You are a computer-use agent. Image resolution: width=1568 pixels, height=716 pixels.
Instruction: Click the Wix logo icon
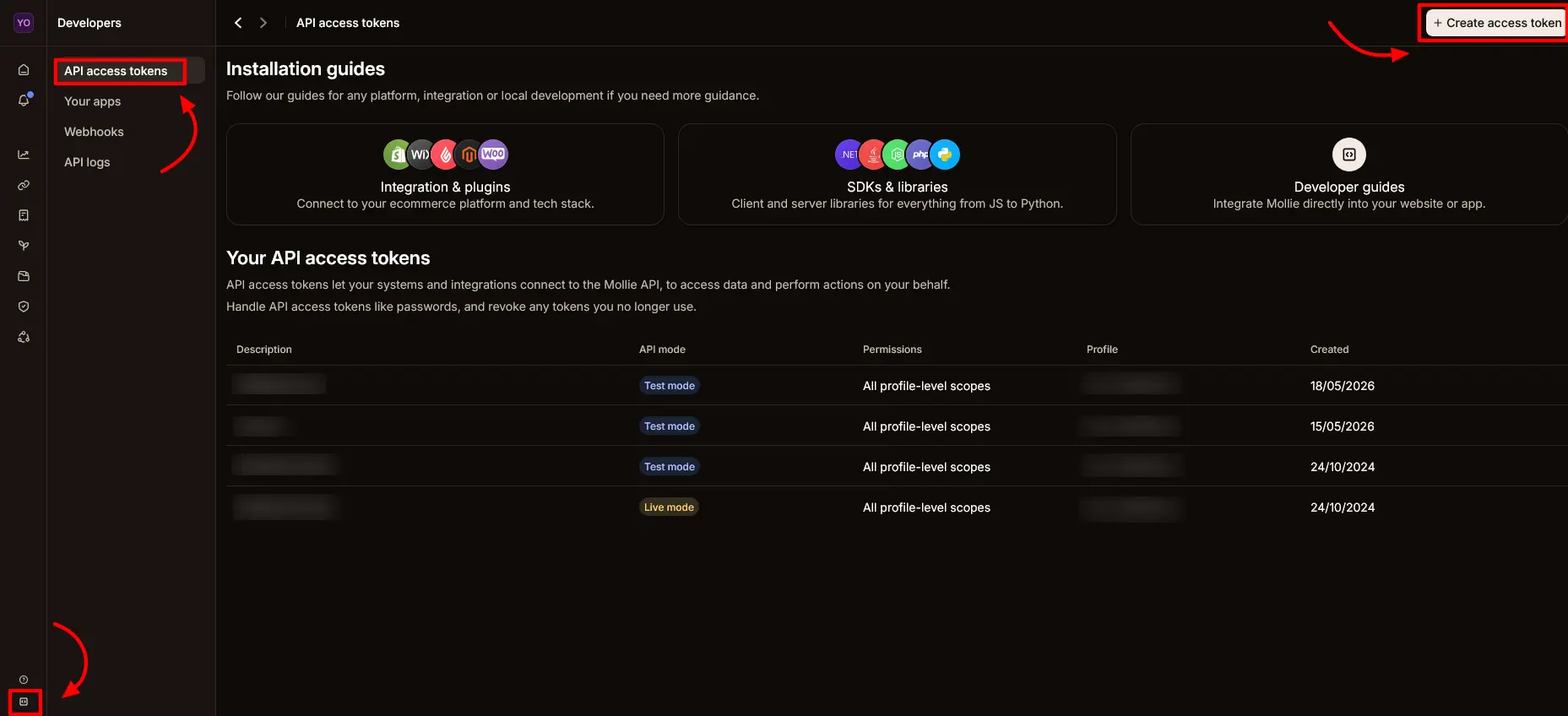click(420, 155)
